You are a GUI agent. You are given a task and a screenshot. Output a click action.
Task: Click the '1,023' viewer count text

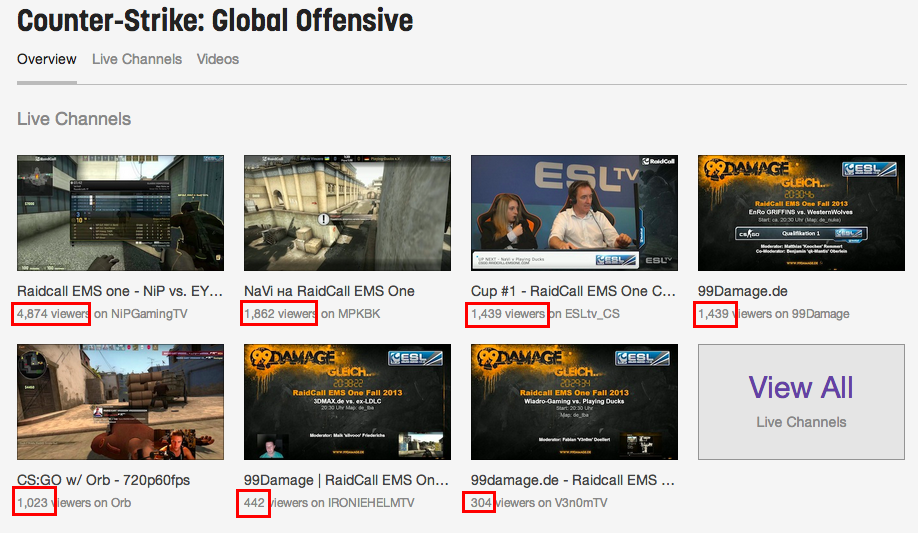pos(32,503)
